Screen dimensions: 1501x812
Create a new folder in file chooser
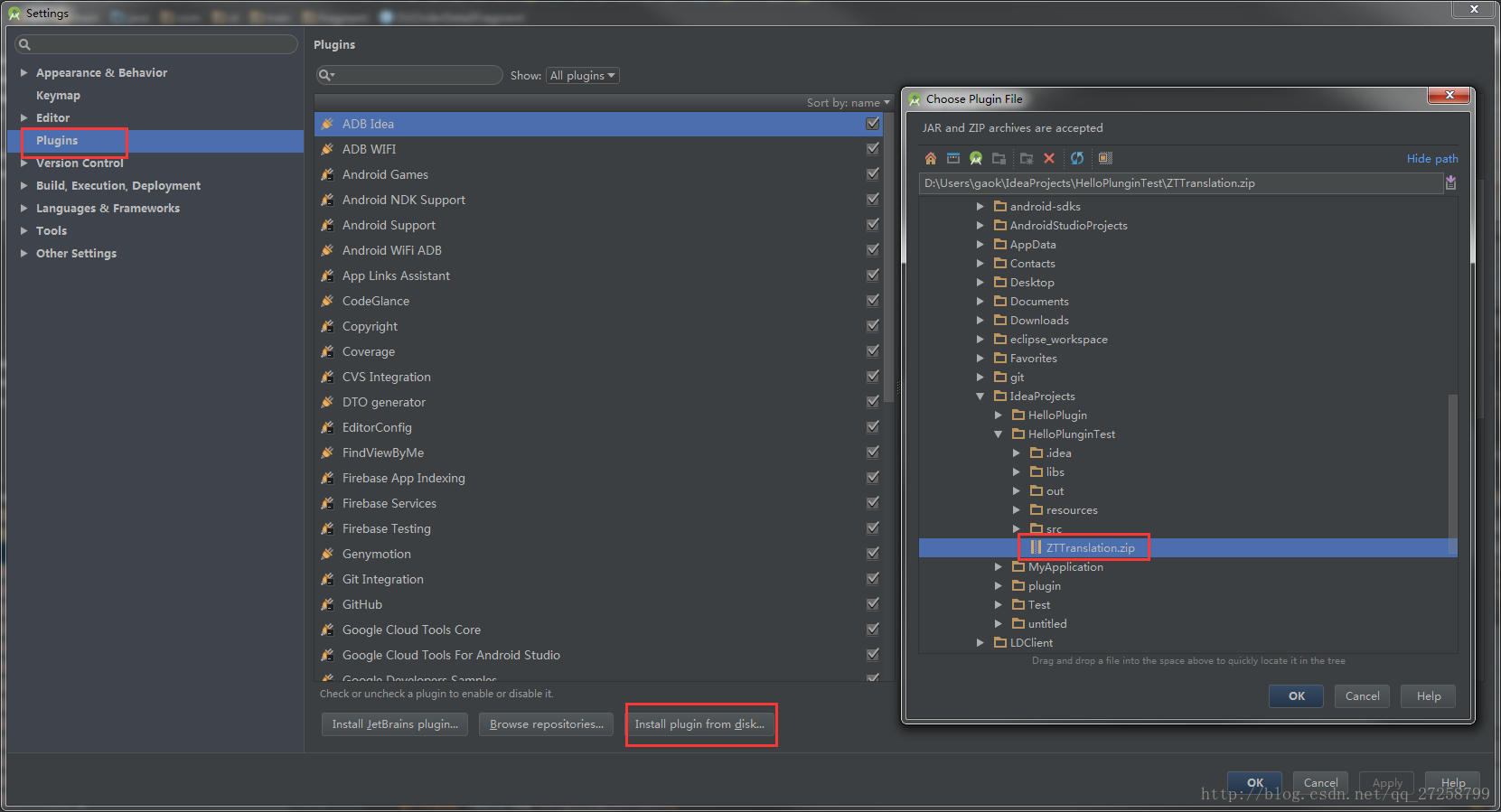click(1027, 158)
